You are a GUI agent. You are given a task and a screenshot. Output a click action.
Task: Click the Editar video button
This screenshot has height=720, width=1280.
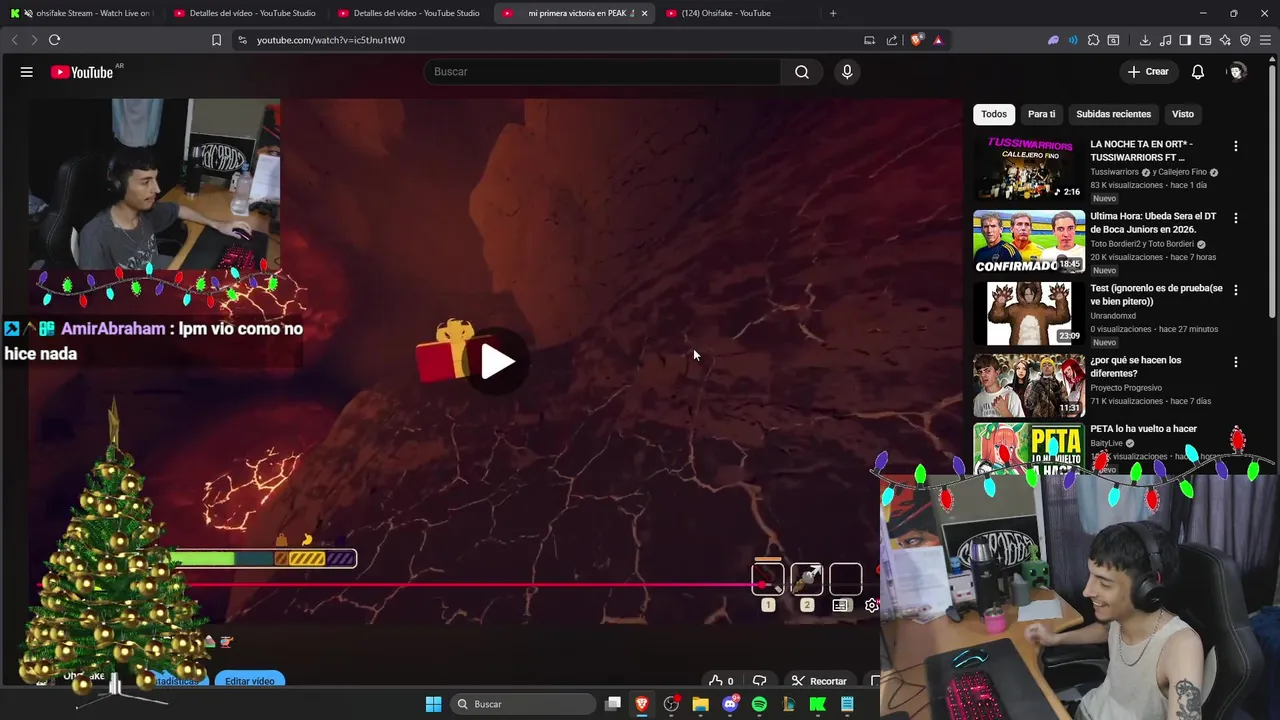(250, 681)
